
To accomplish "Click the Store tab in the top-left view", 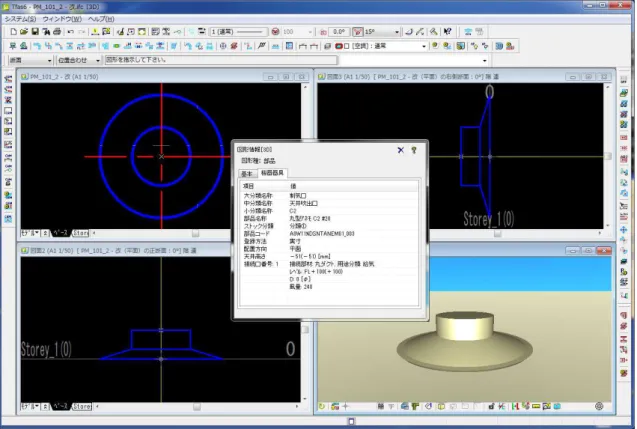I will tap(80, 233).
